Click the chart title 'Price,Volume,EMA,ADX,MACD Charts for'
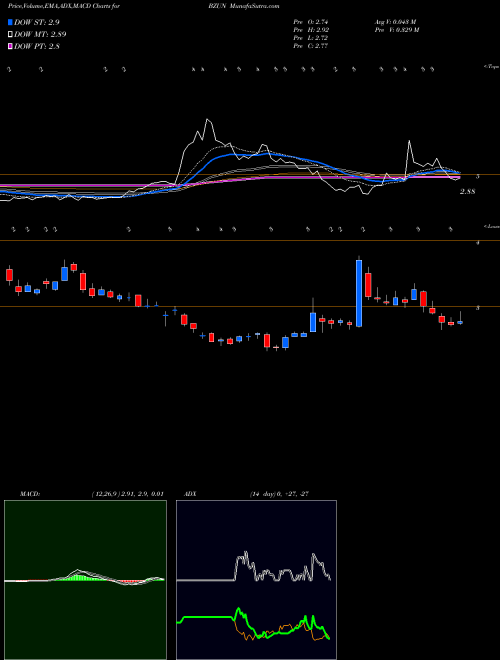This screenshot has height=660, width=500. 64,6
